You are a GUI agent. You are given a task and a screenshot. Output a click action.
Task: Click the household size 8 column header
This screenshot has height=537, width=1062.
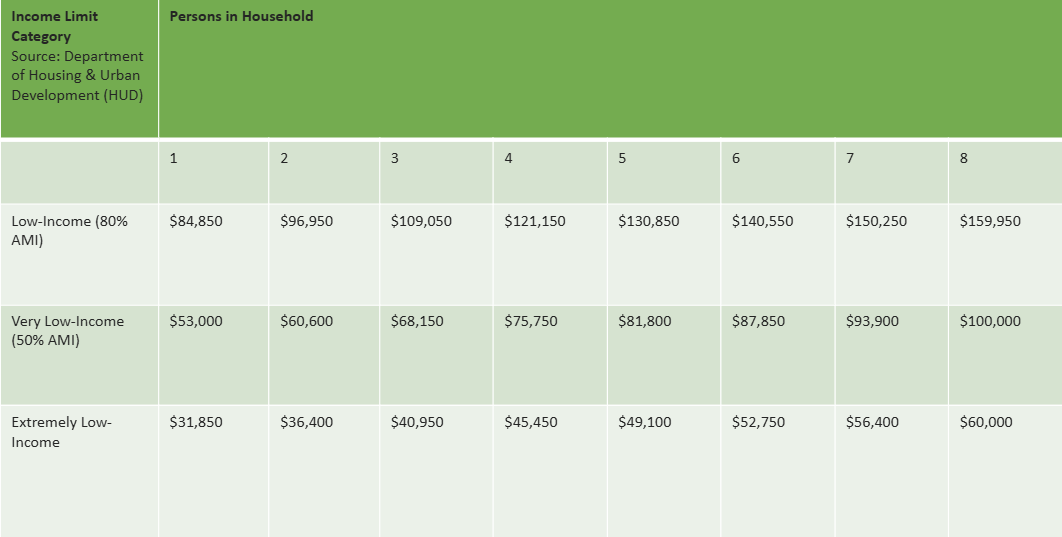click(964, 160)
